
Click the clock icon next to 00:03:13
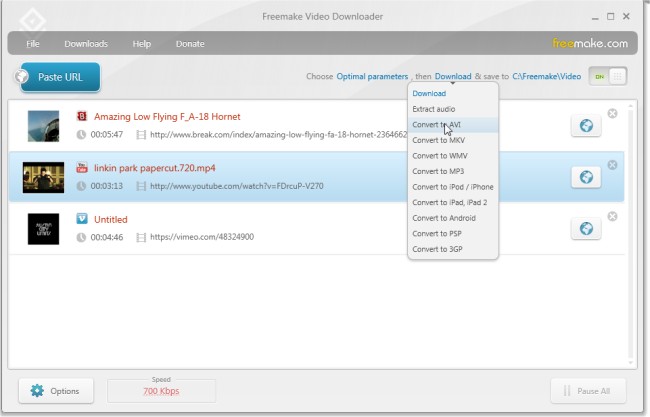(81, 186)
